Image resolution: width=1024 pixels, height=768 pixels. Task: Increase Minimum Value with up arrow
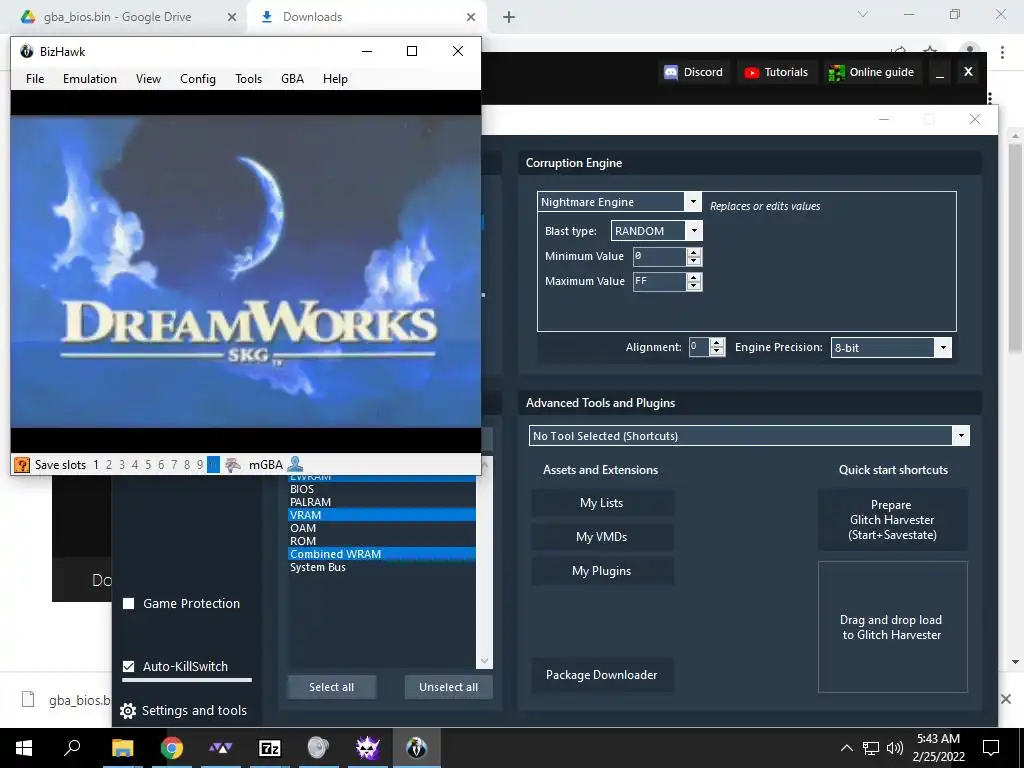pyautogui.click(x=694, y=252)
